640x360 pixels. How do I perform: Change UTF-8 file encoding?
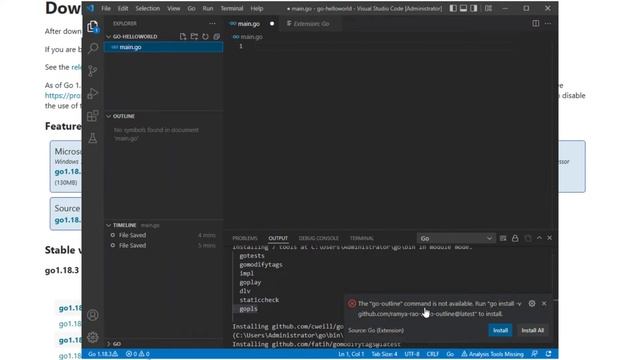coord(411,354)
